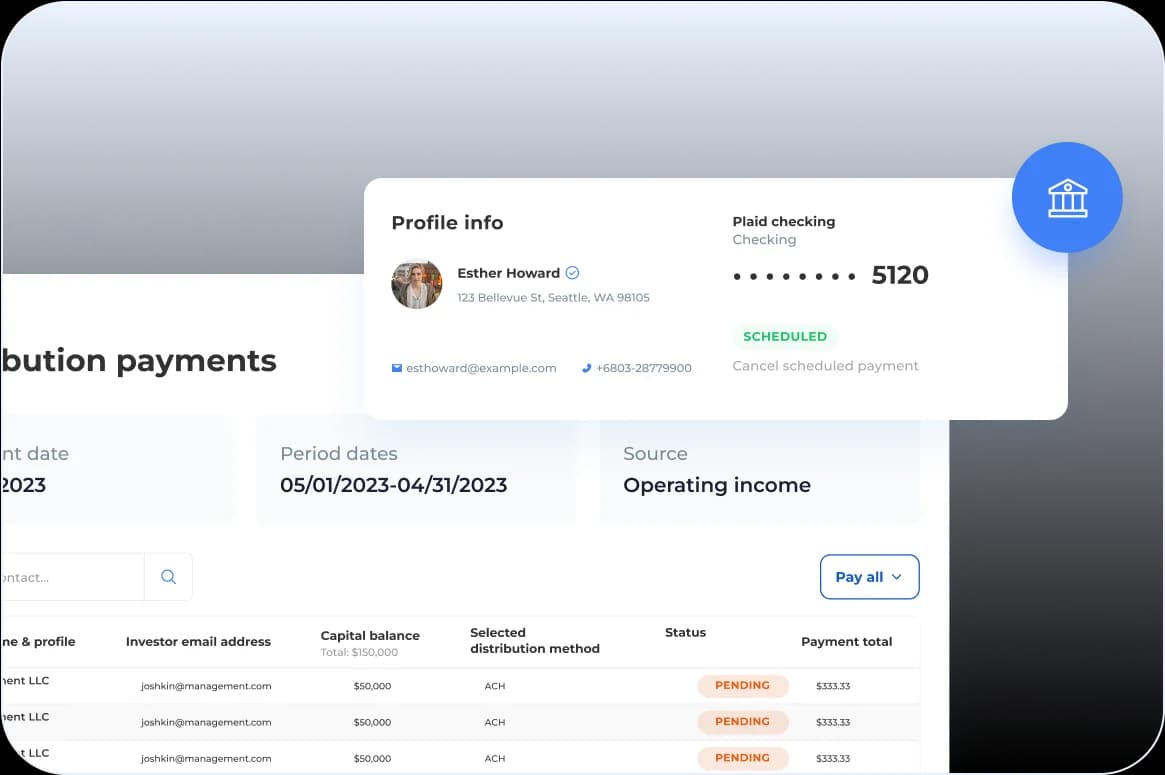This screenshot has height=775, width=1165.
Task: Sort by Status column header
Action: coord(685,633)
